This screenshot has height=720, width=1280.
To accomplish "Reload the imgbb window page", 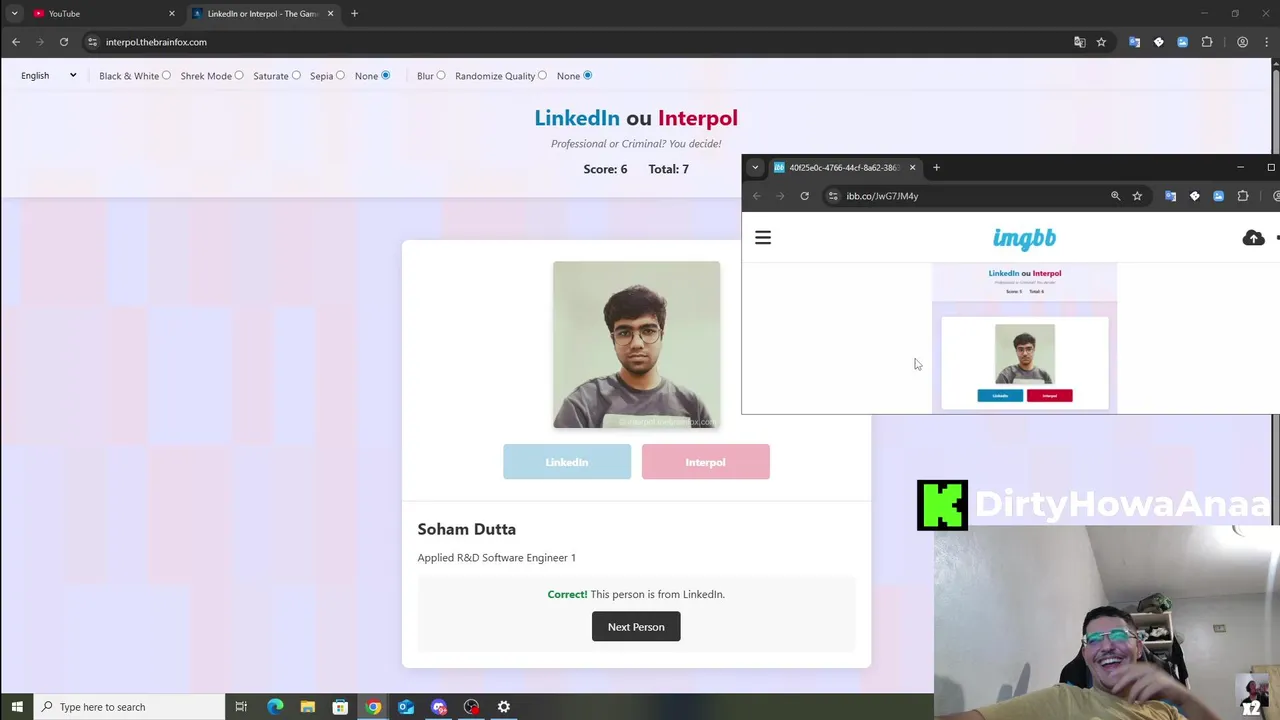I will coord(804,196).
